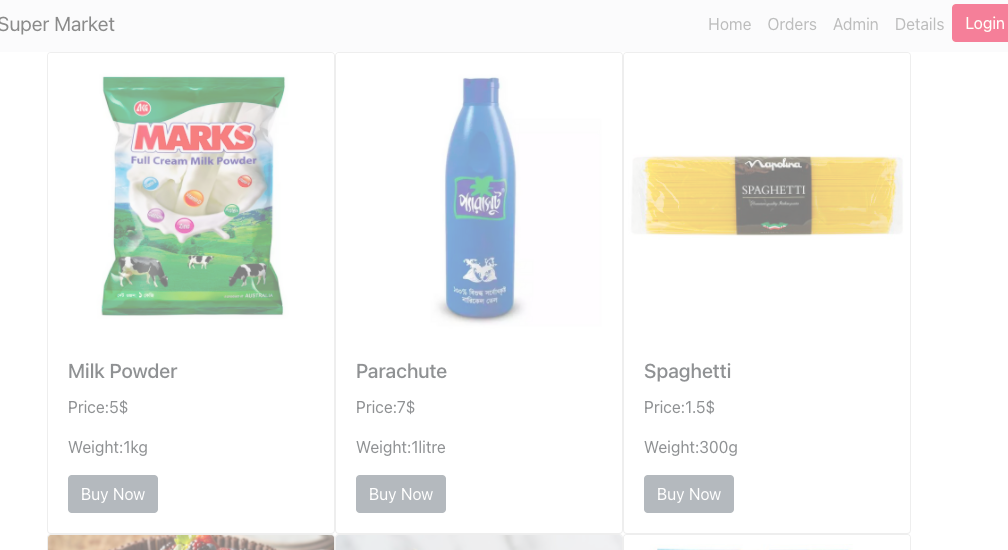The width and height of the screenshot is (1008, 550).
Task: Click the Parachute product title
Action: point(401,371)
